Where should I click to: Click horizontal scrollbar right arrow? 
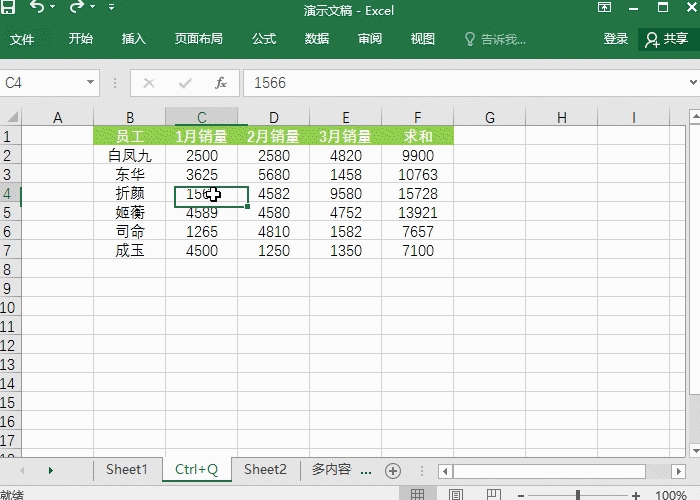pyautogui.click(x=679, y=471)
